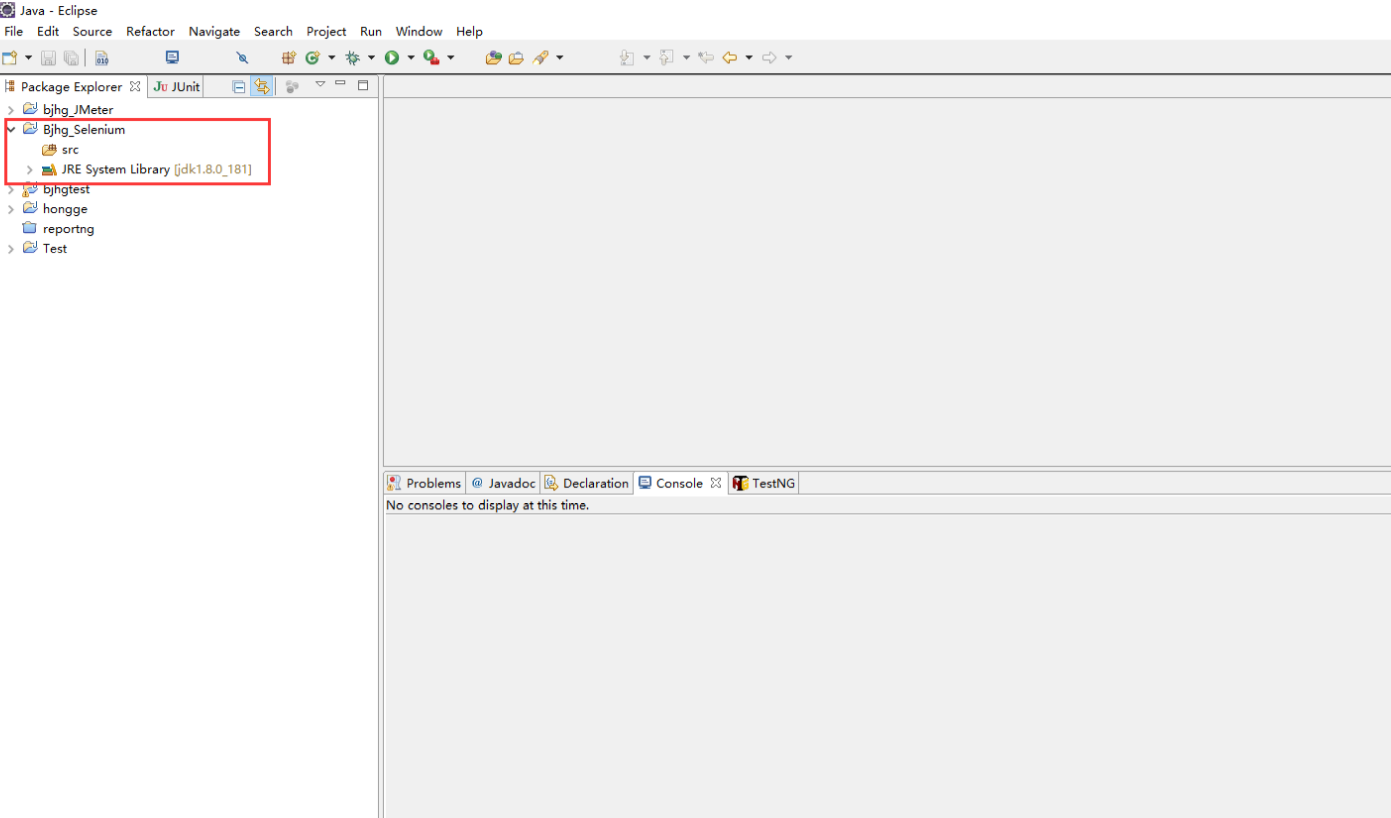The image size is (1391, 818).
Task: Click the blue monitor console toolbar icon
Action: click(x=172, y=58)
